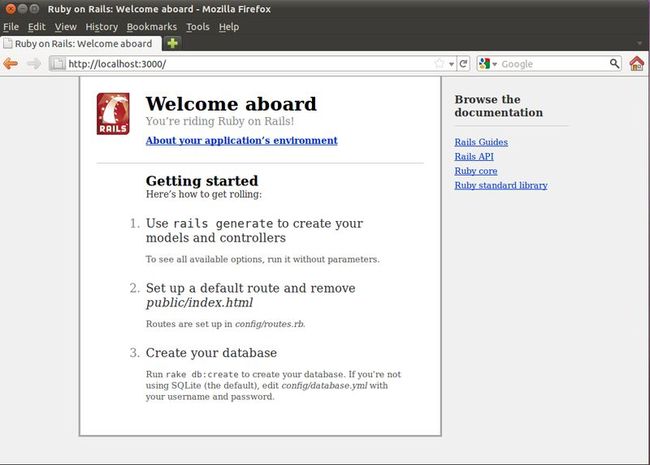Open 'About your application's environment' link
The image size is (650, 465).
coord(241,140)
